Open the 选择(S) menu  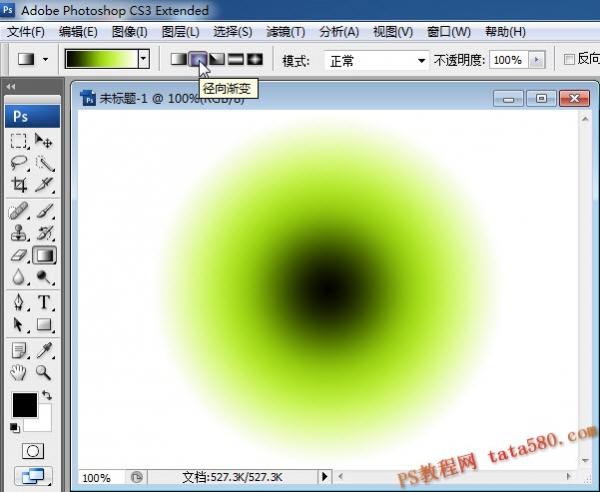click(233, 32)
